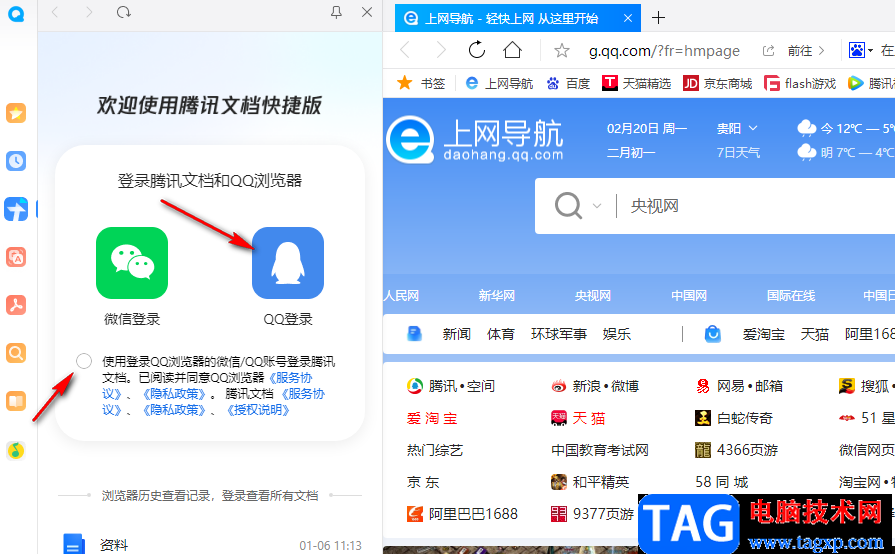Click the blue shopping bag icon
Viewport: 895px width, 554px height.
tap(713, 334)
